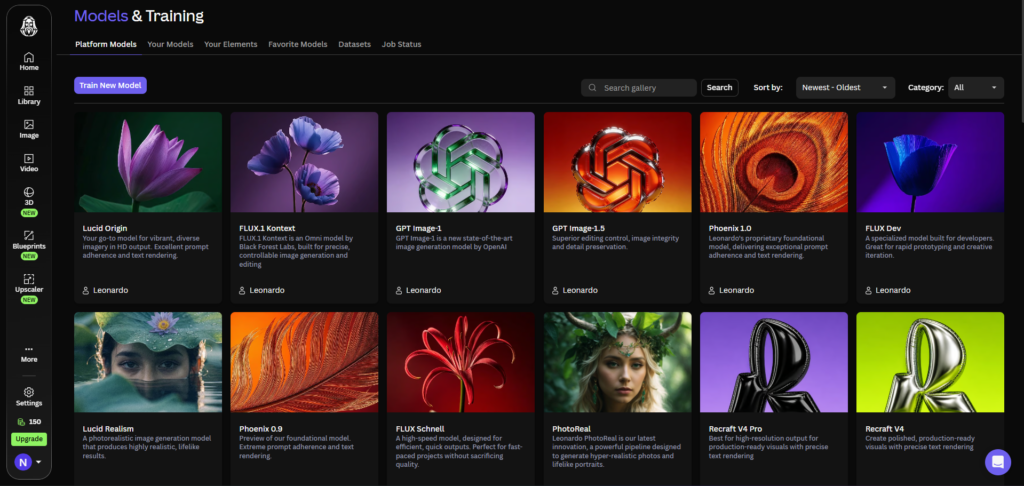Image resolution: width=1024 pixels, height=486 pixels.
Task: Open the Library sidebar item
Action: [29, 95]
